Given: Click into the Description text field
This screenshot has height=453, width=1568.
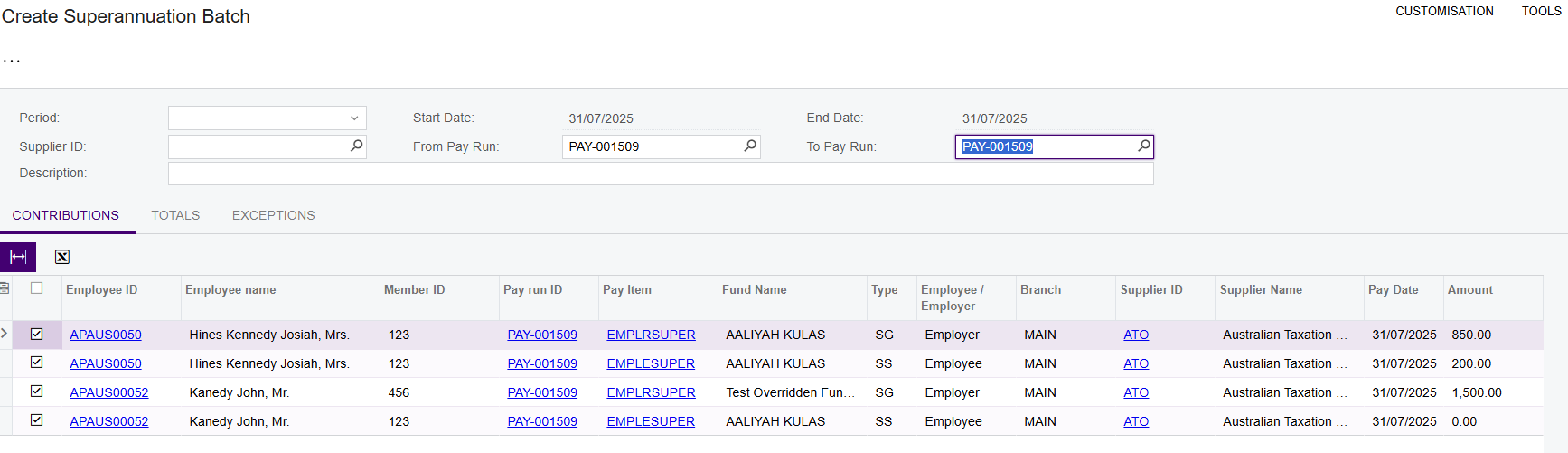Looking at the screenshot, I should coord(660,174).
